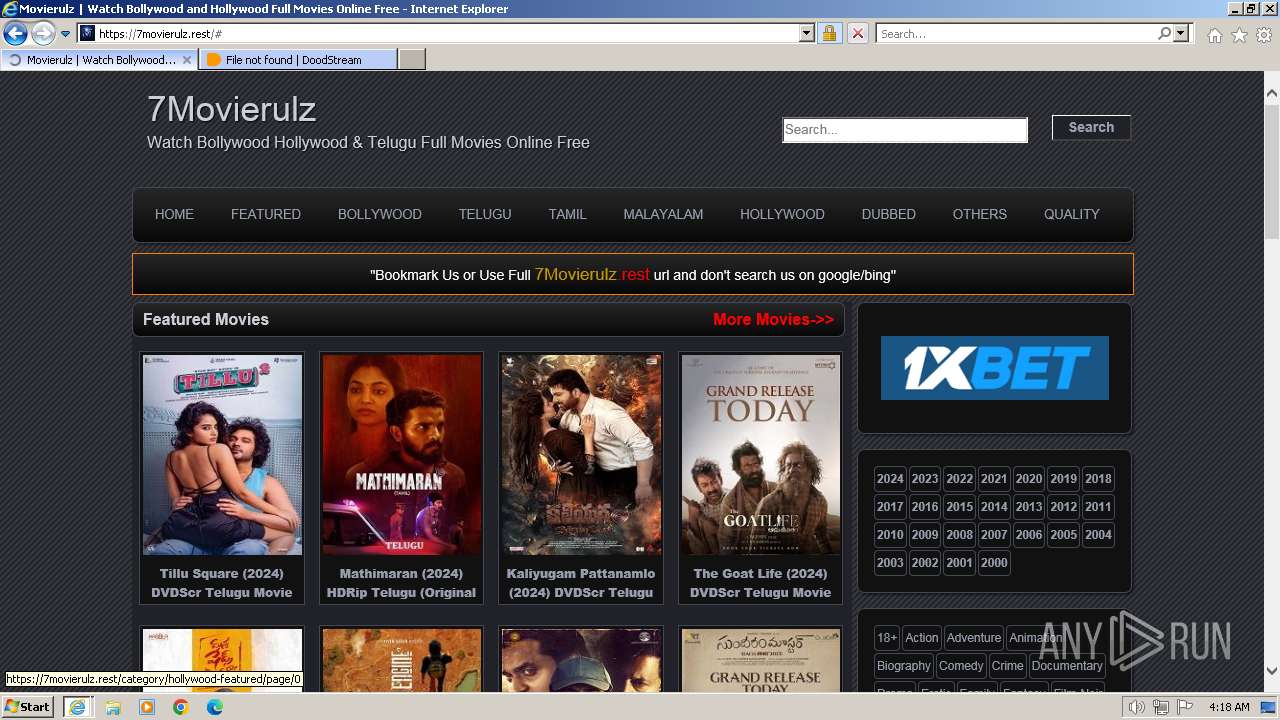Close the Movierulz tab with its X
The image size is (1280, 720).
pos(186,60)
